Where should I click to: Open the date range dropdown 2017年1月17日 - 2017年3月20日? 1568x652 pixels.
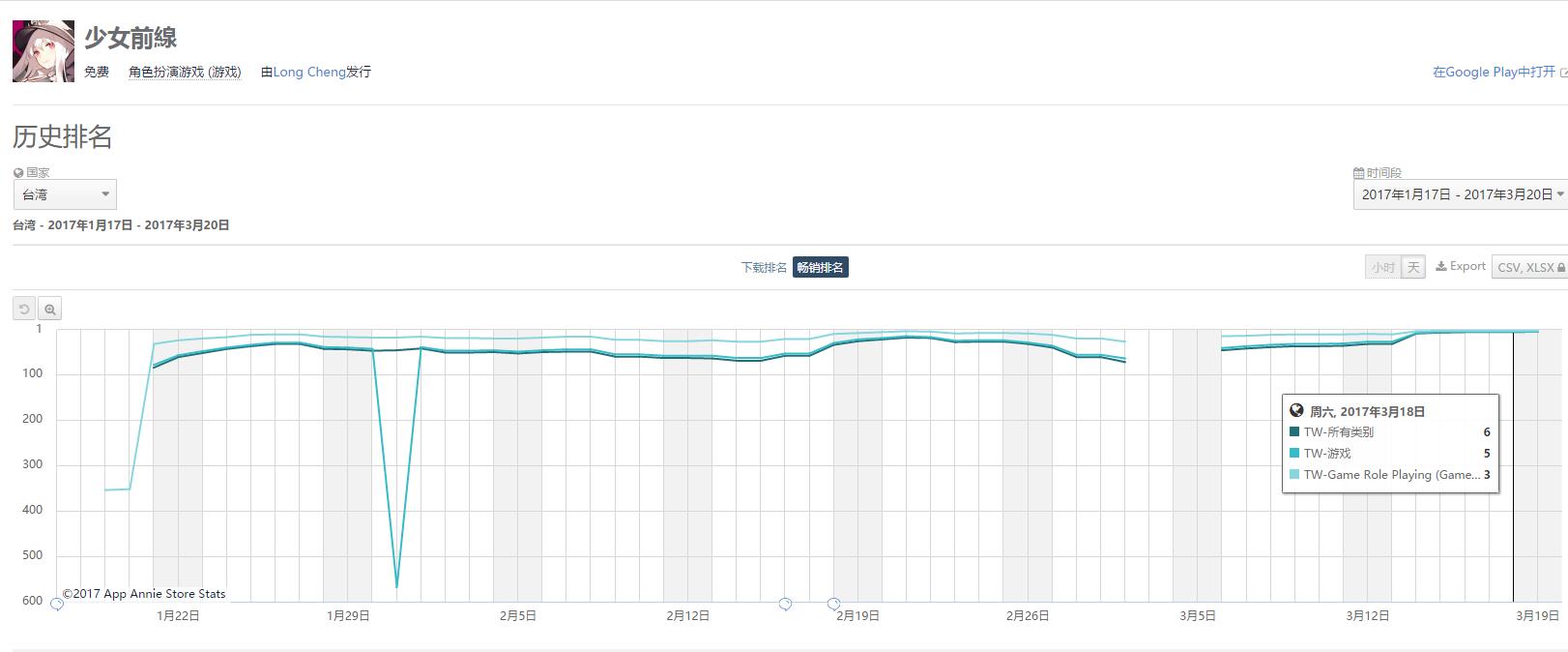tap(1460, 194)
